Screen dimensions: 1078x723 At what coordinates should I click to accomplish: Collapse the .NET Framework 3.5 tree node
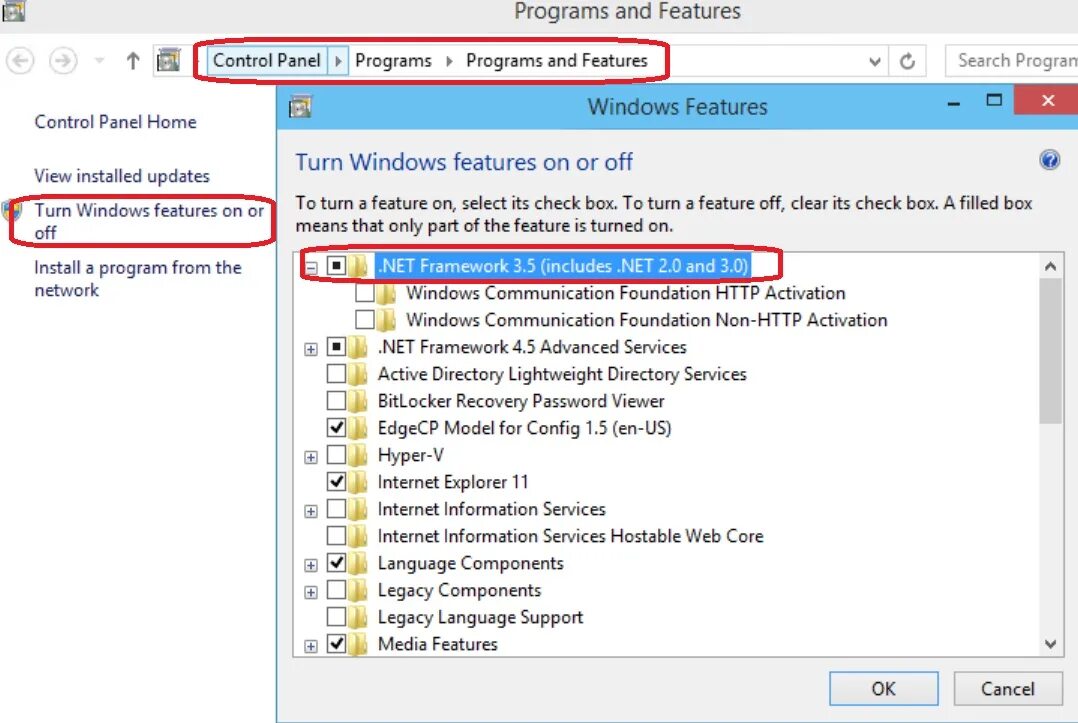point(311,267)
